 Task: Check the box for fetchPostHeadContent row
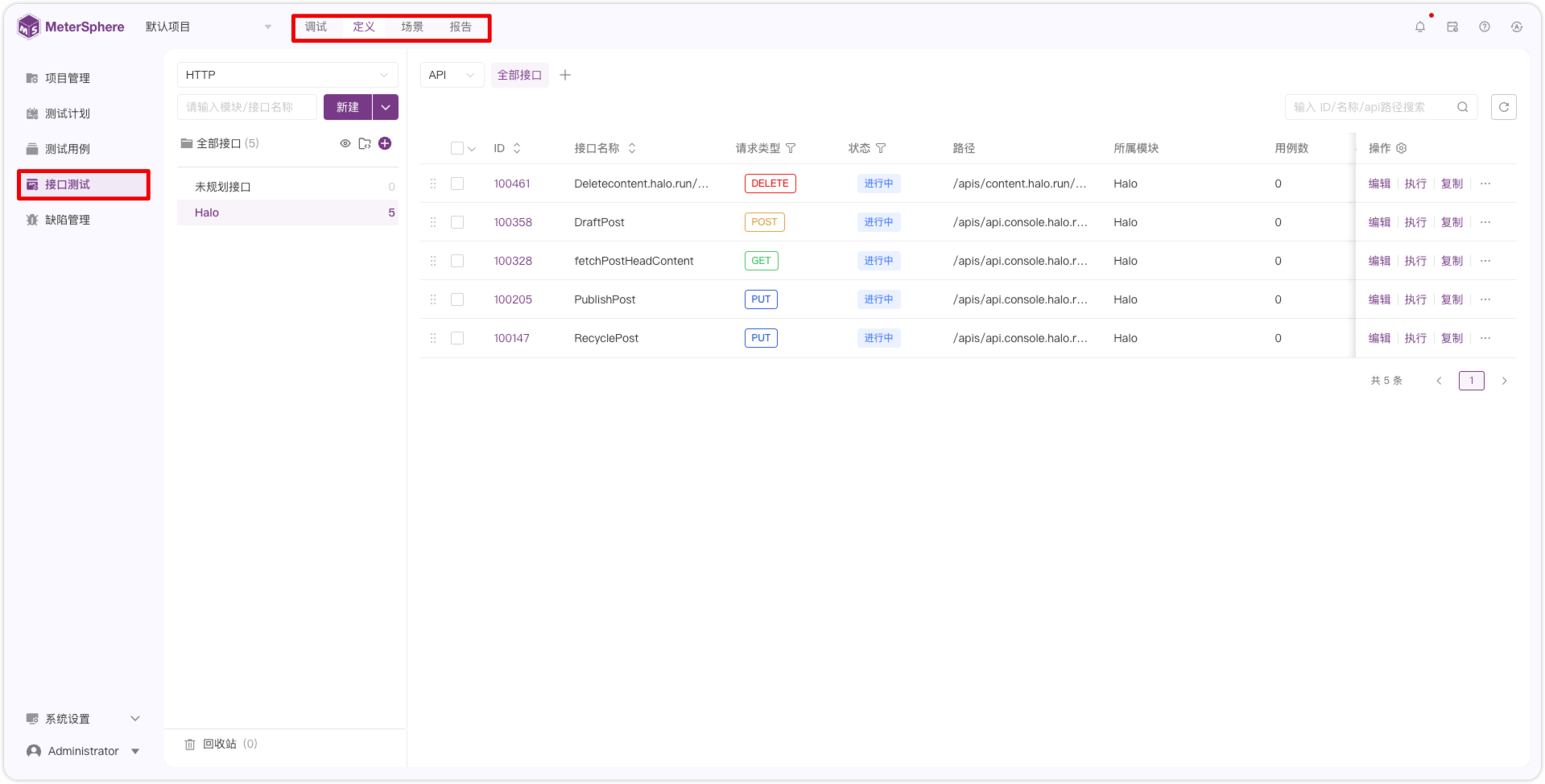click(x=457, y=261)
